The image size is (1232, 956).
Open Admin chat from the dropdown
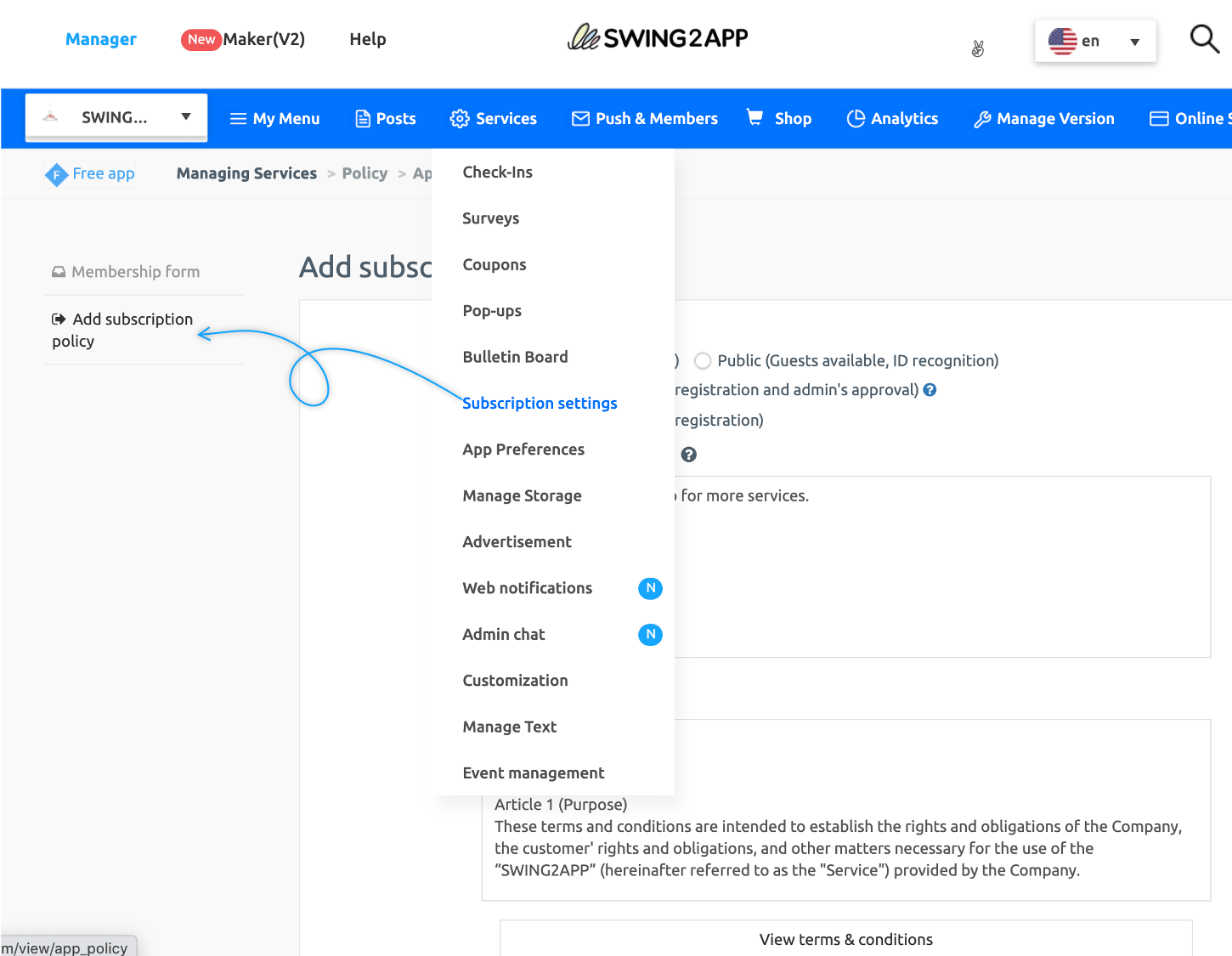click(504, 635)
